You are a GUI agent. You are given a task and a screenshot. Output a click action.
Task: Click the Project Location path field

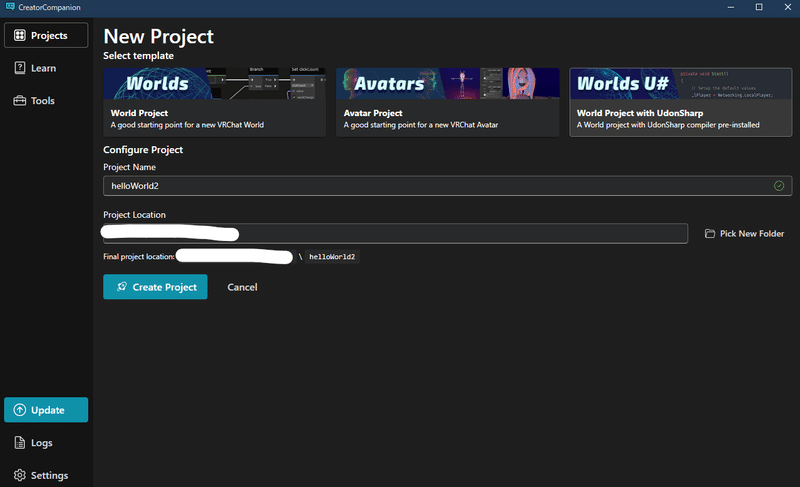[x=395, y=234]
